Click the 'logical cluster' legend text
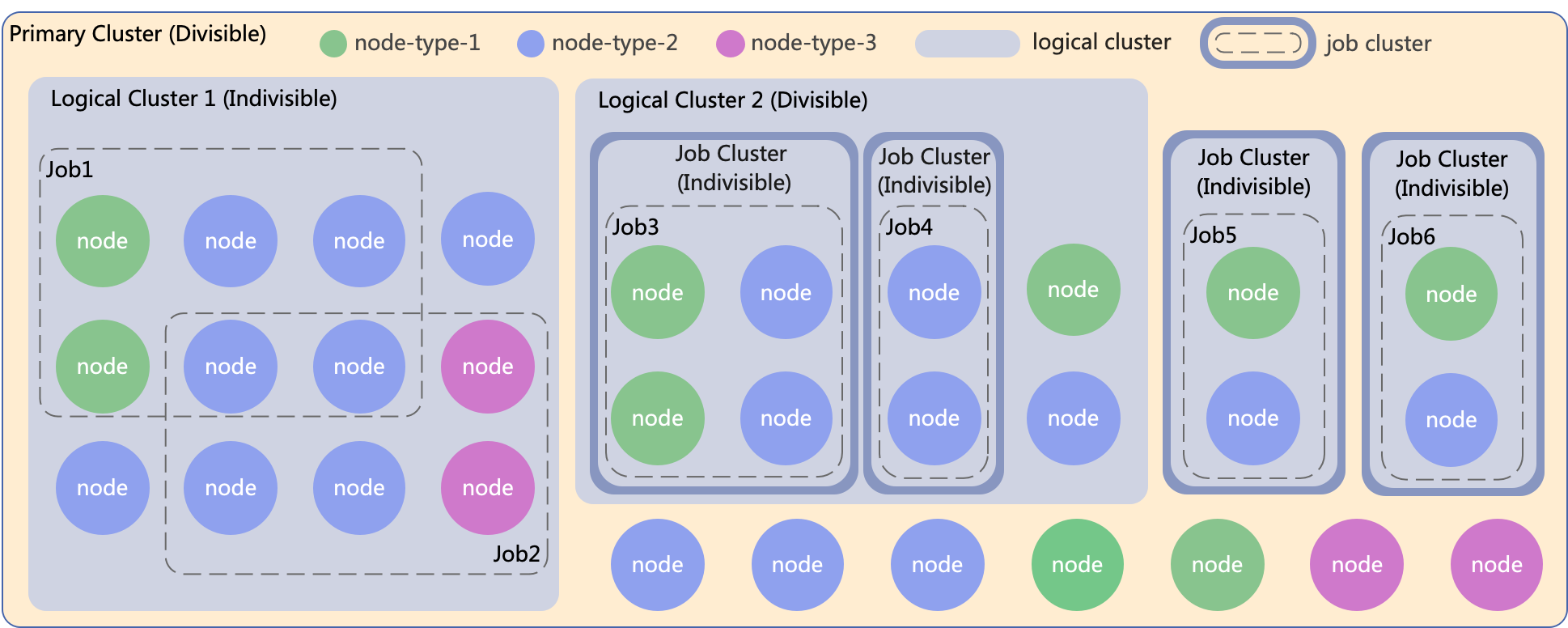Image resolution: width=1568 pixels, height=628 pixels. click(1101, 42)
